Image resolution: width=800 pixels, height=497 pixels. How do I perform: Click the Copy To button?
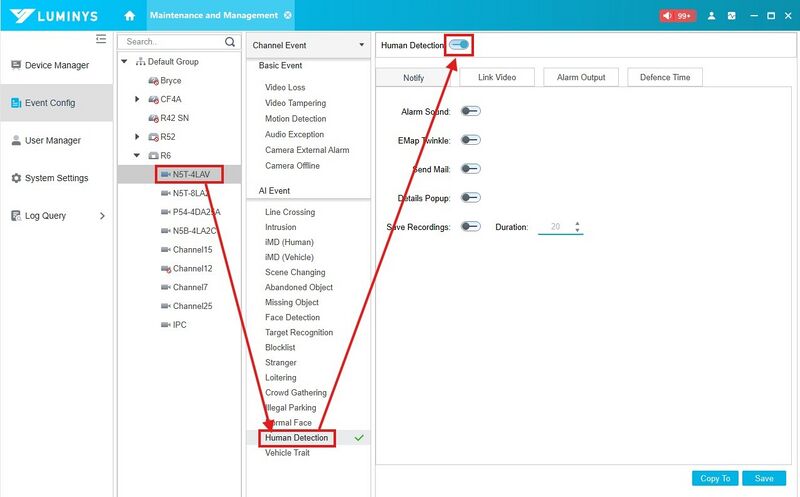pyautogui.click(x=715, y=479)
